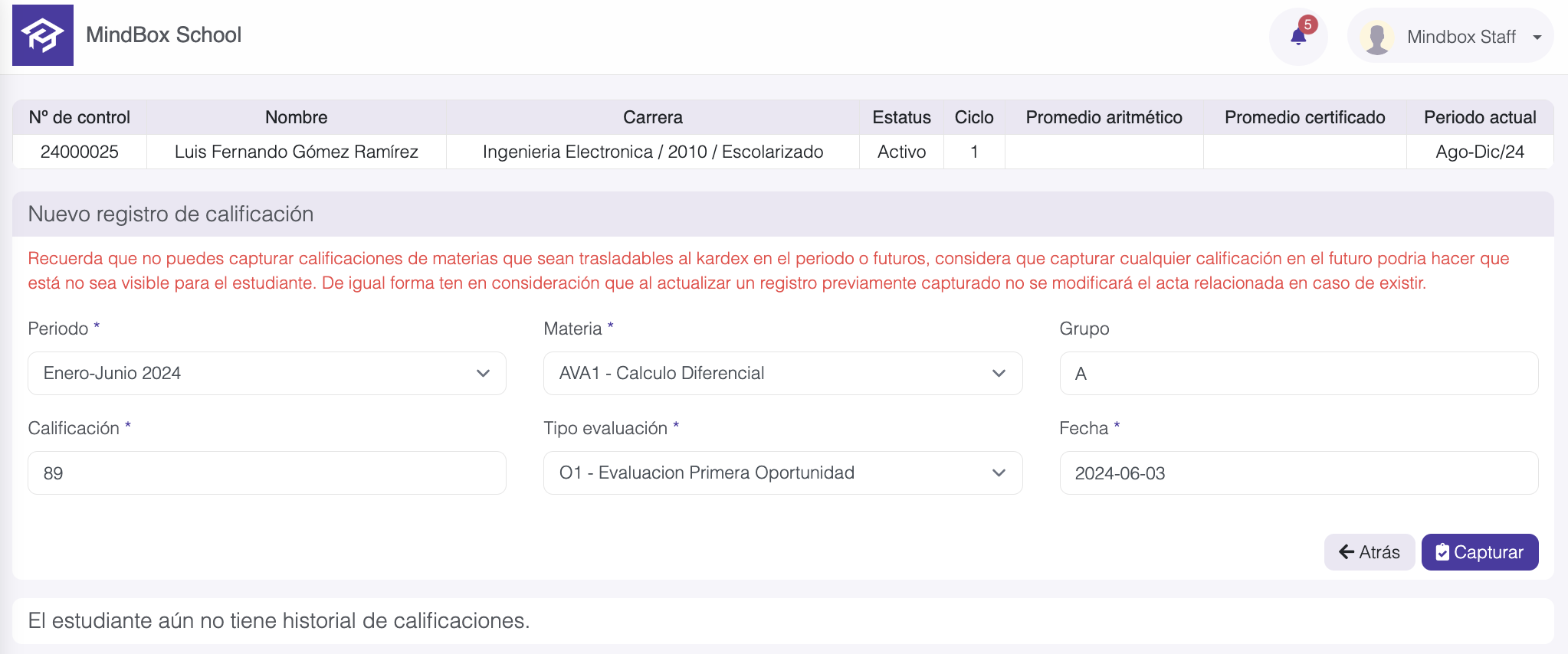Screen dimensions: 1568x654
Task: Open the Tipo evaluación dropdown
Action: [782, 473]
